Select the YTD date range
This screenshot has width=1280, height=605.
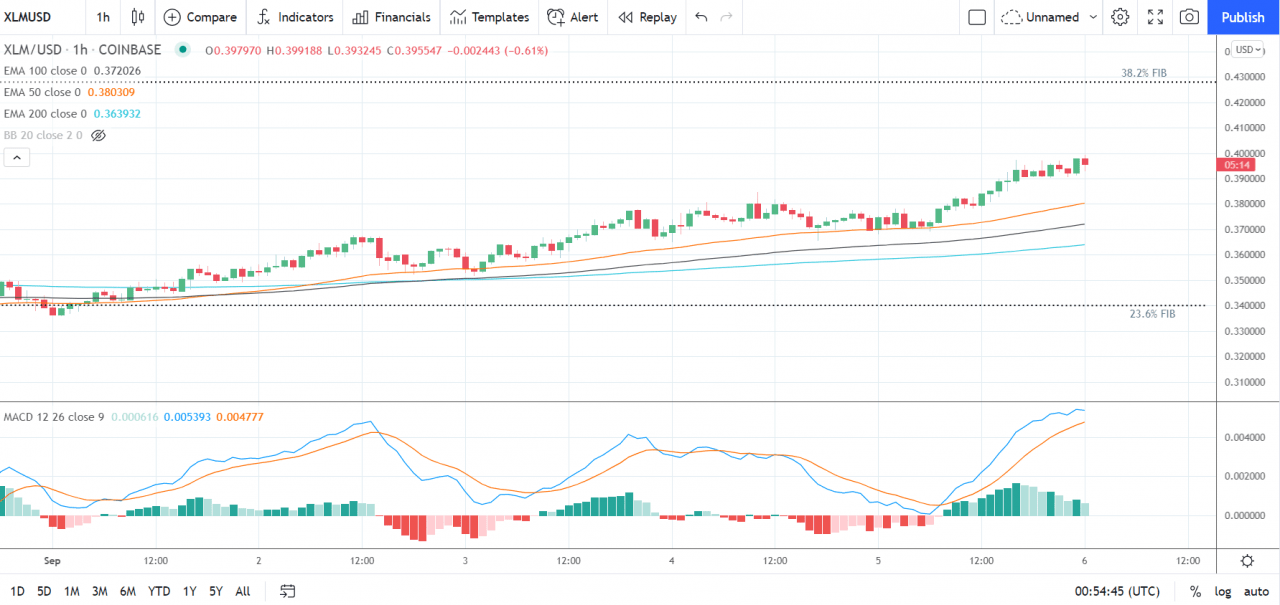click(x=158, y=591)
